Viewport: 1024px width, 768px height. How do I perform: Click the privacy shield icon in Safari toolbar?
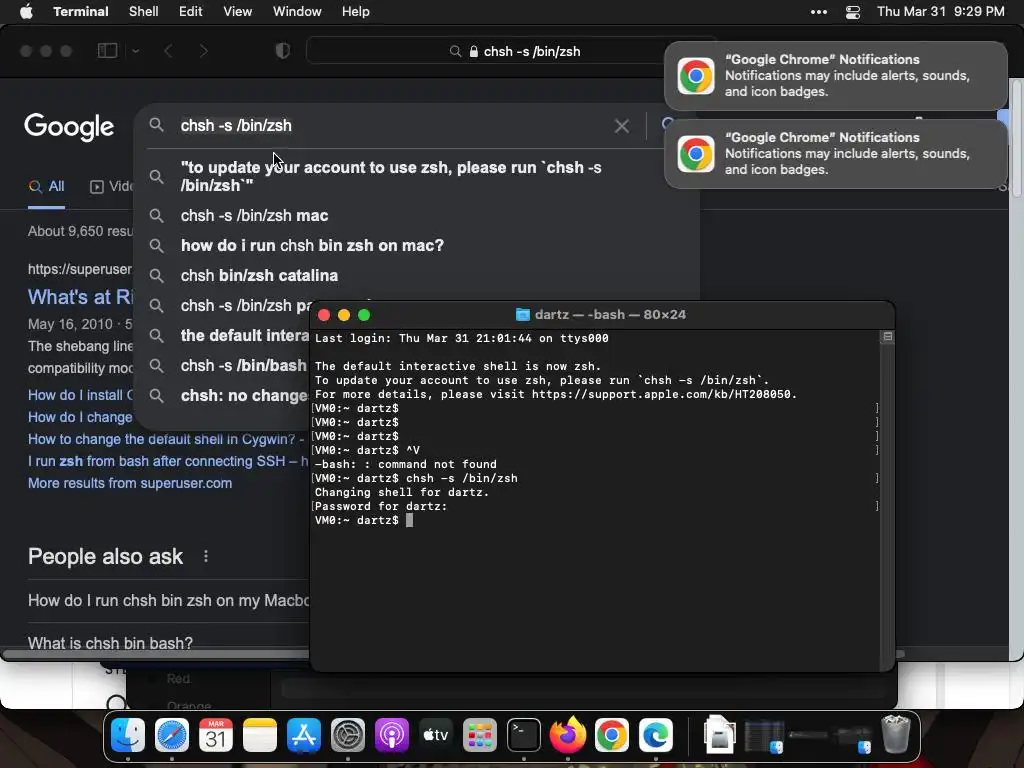(283, 51)
